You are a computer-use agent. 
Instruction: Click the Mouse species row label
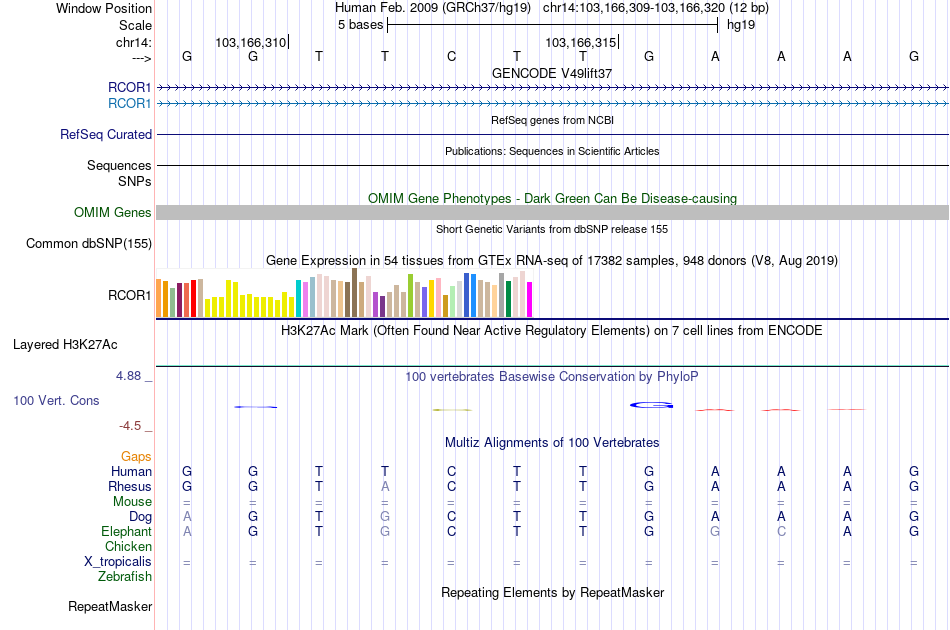point(132,502)
